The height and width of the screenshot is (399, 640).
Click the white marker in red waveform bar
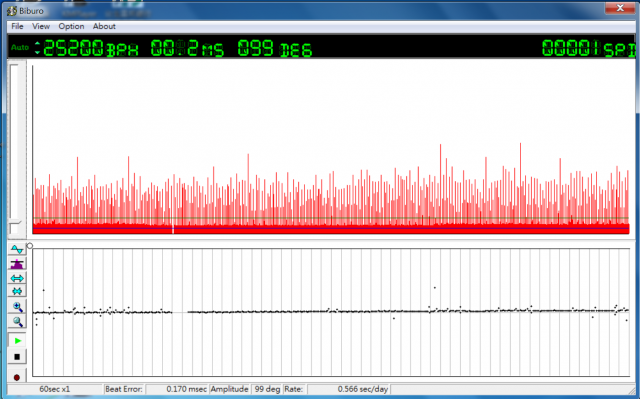coord(173,229)
